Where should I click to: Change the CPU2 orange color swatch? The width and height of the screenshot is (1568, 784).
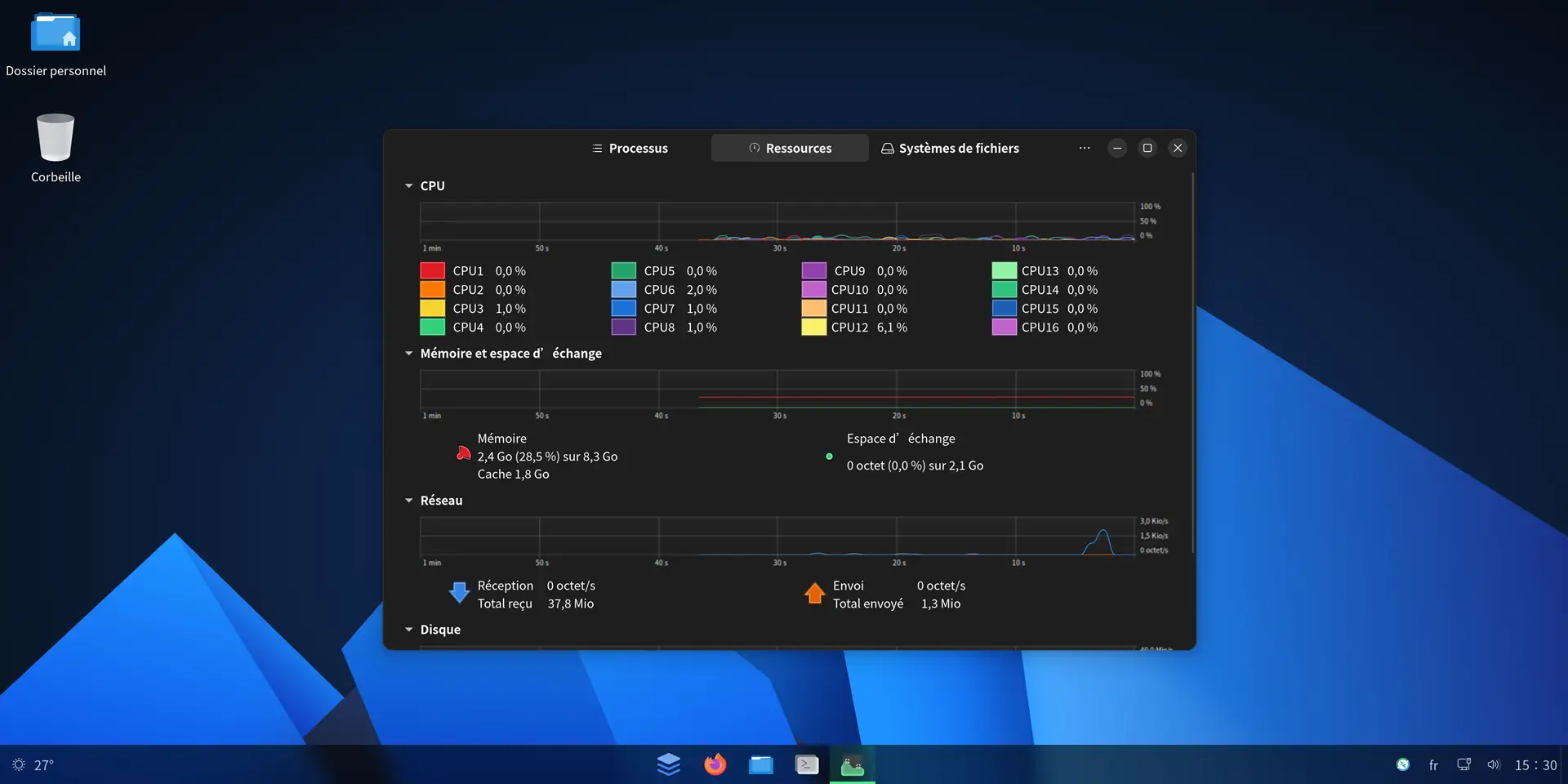pyautogui.click(x=433, y=289)
